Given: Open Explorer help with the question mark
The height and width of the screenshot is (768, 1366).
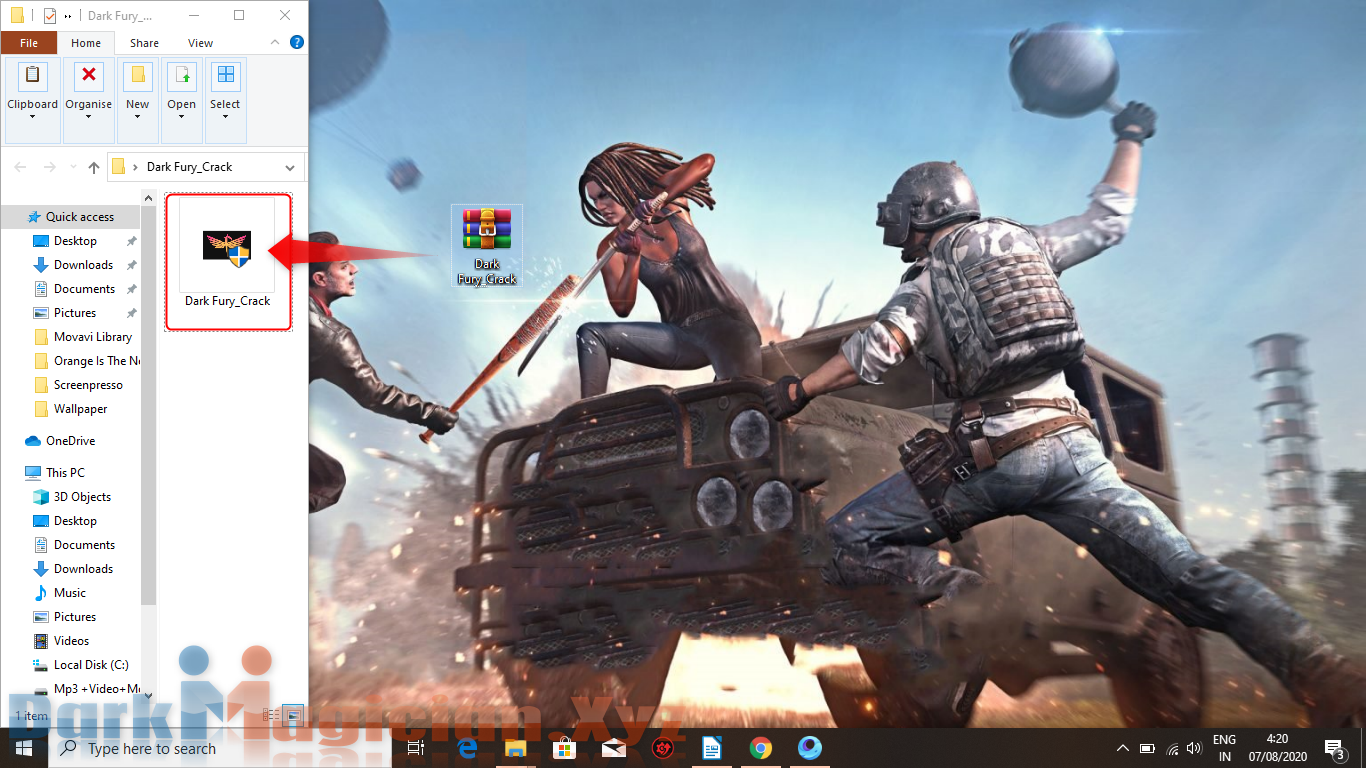Looking at the screenshot, I should click(296, 43).
